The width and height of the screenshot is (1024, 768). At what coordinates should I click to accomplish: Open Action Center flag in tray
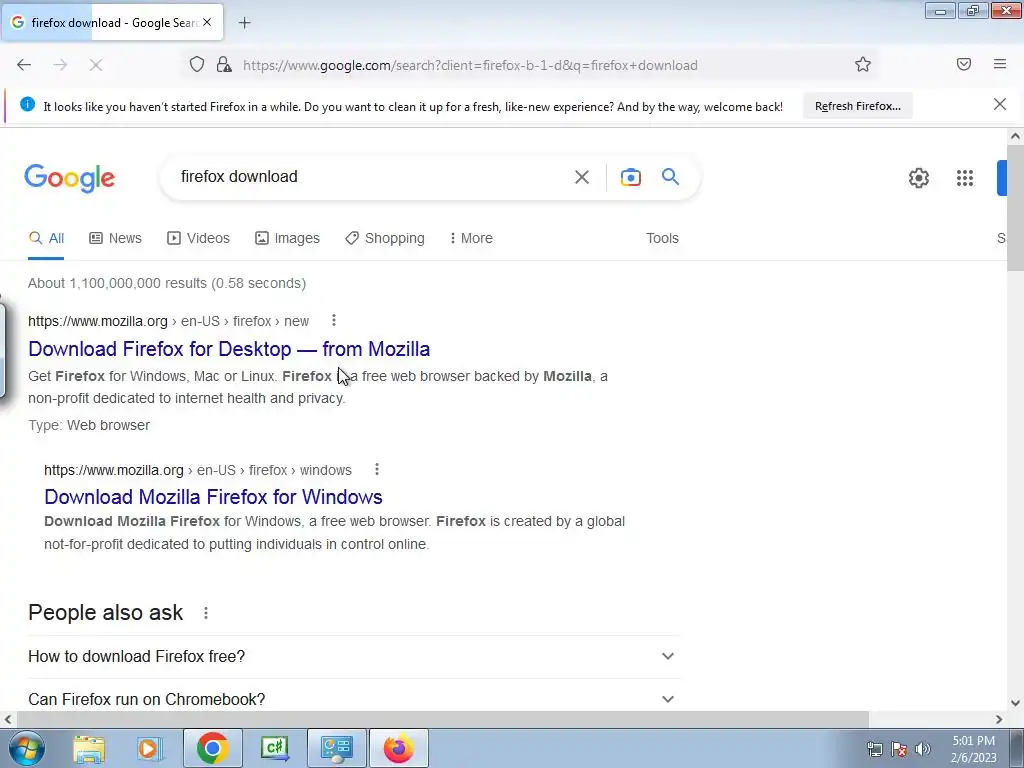(899, 749)
